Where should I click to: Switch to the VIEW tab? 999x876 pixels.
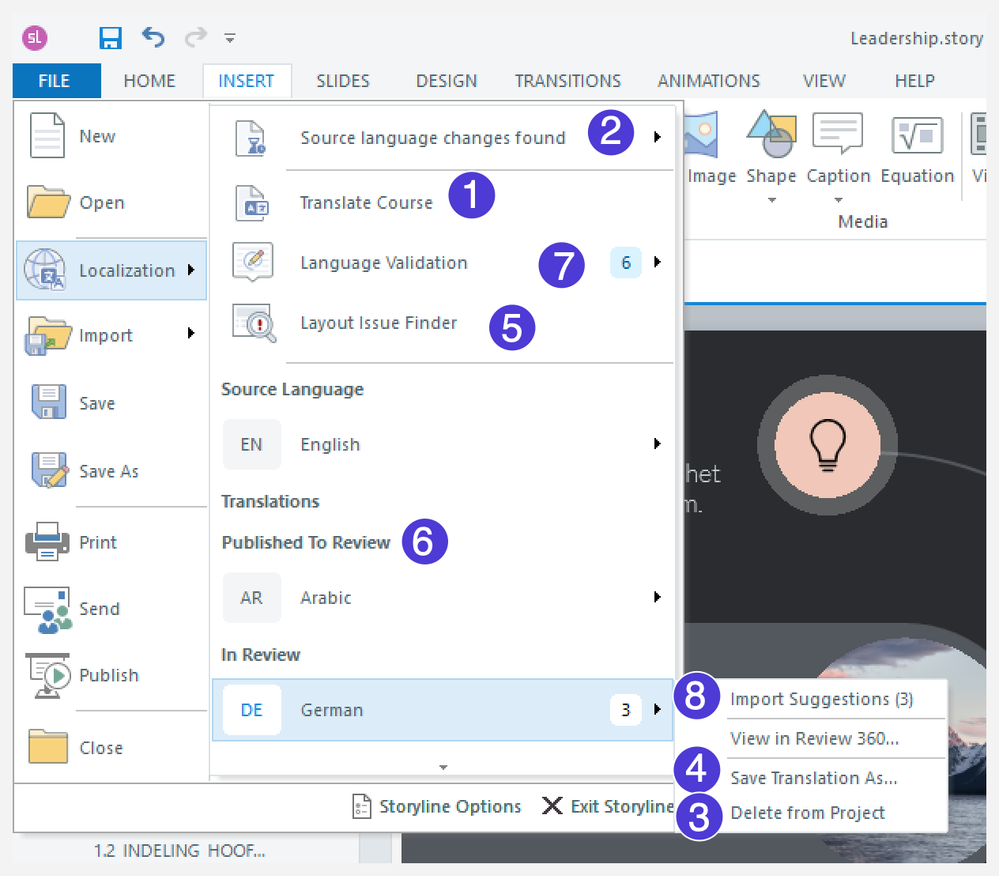pos(824,81)
